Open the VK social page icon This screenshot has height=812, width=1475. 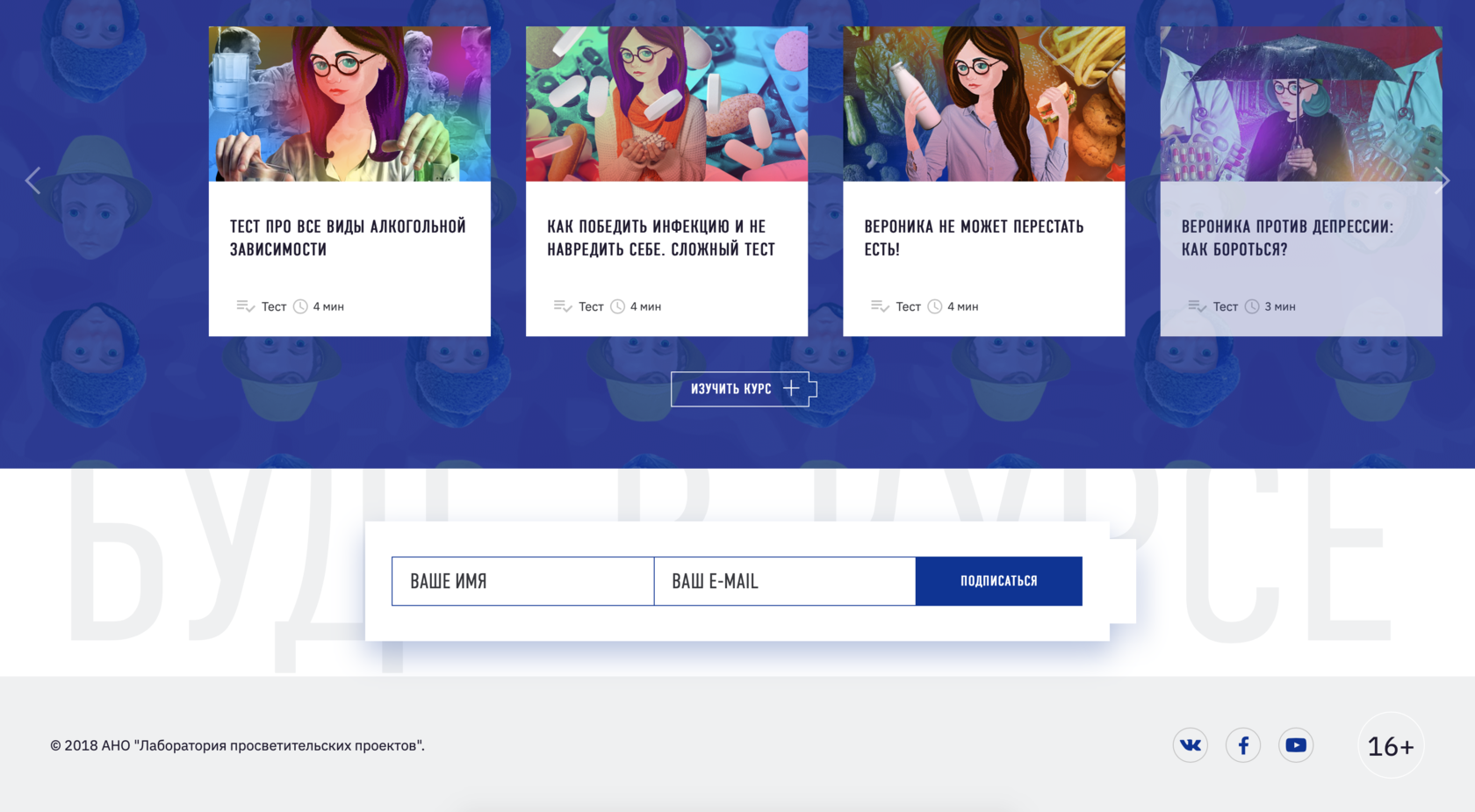1190,745
